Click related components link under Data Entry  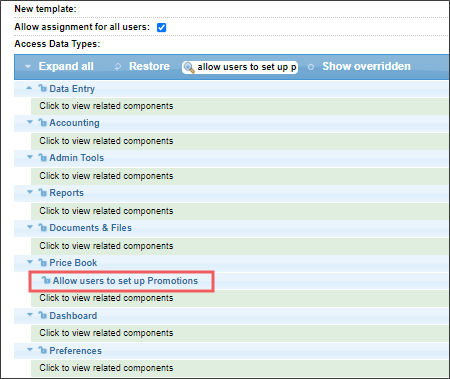pyautogui.click(x=106, y=106)
